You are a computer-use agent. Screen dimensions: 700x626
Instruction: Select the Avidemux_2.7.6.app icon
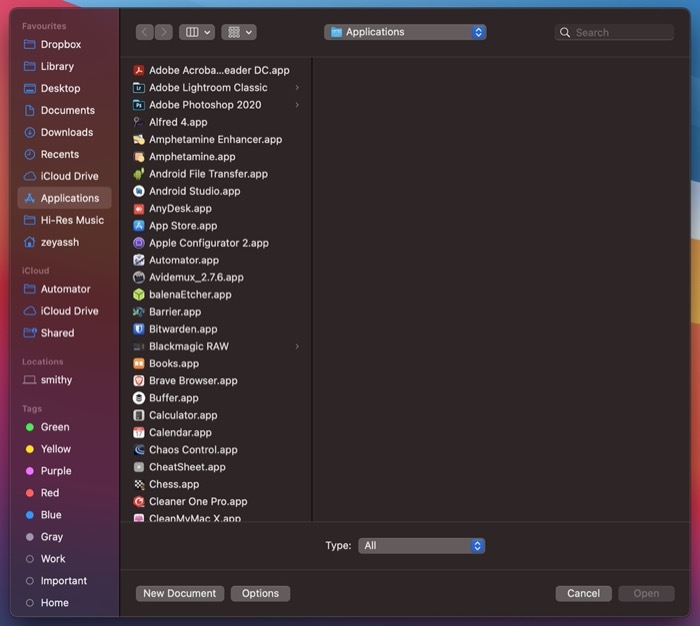point(139,277)
